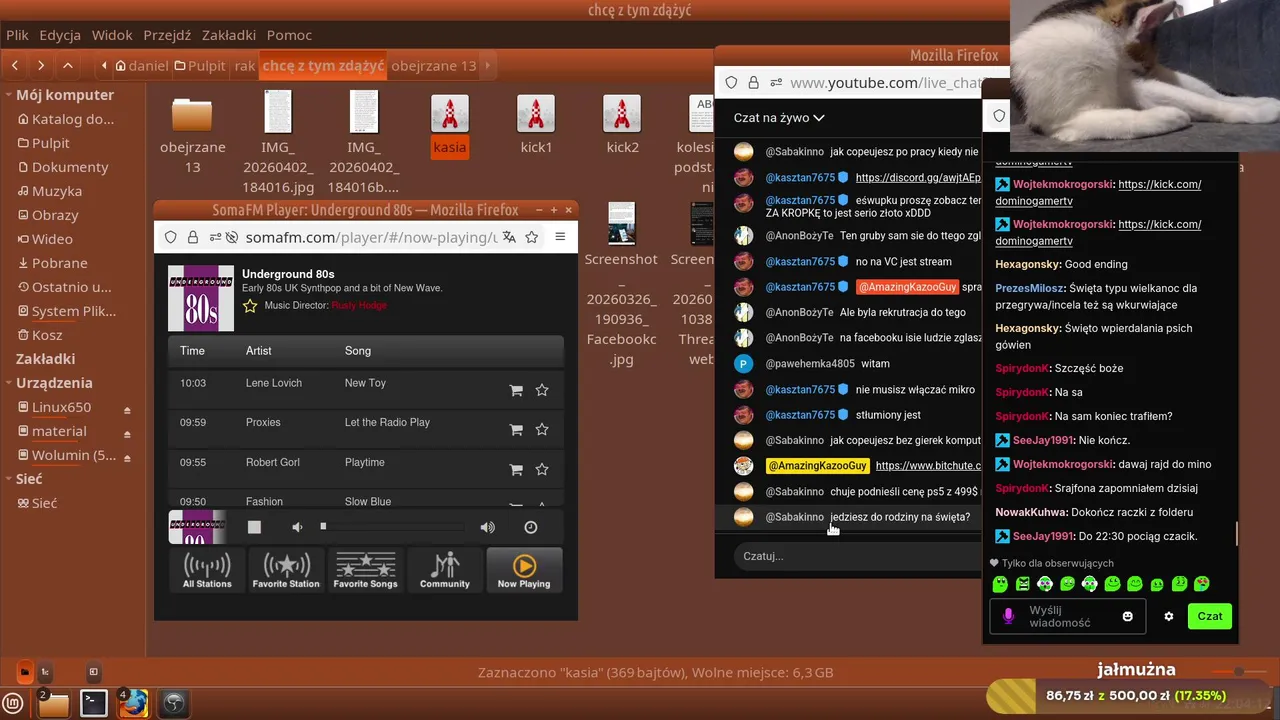Select Dokumenty in the sidebar

(x=69, y=167)
